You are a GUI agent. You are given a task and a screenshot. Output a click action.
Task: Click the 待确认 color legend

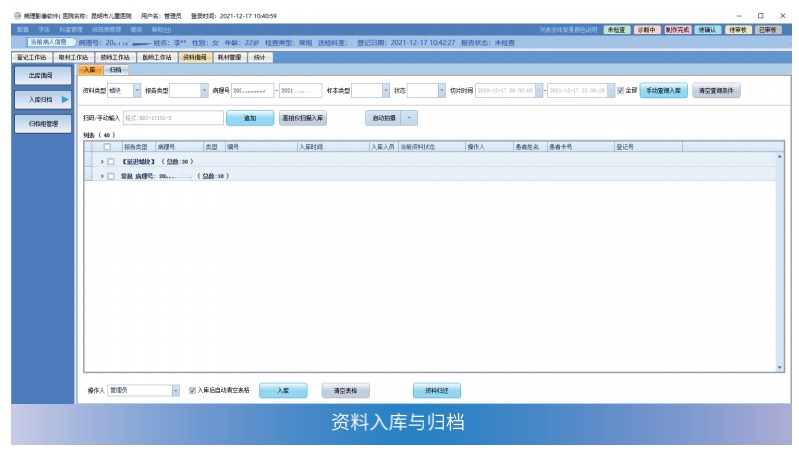pyautogui.click(x=707, y=30)
